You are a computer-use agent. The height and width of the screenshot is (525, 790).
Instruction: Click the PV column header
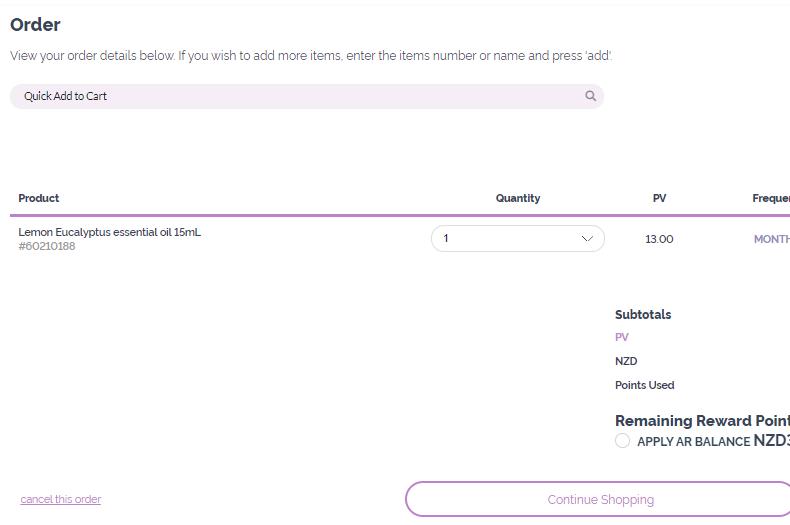659,198
